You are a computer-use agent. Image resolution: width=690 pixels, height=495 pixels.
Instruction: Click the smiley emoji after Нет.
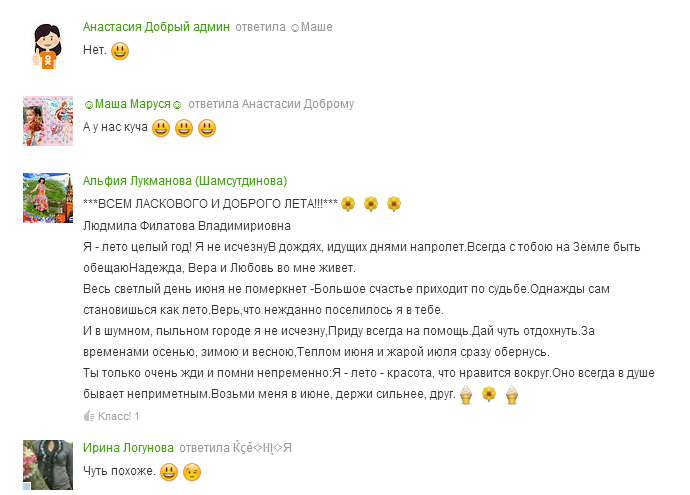(x=120, y=51)
